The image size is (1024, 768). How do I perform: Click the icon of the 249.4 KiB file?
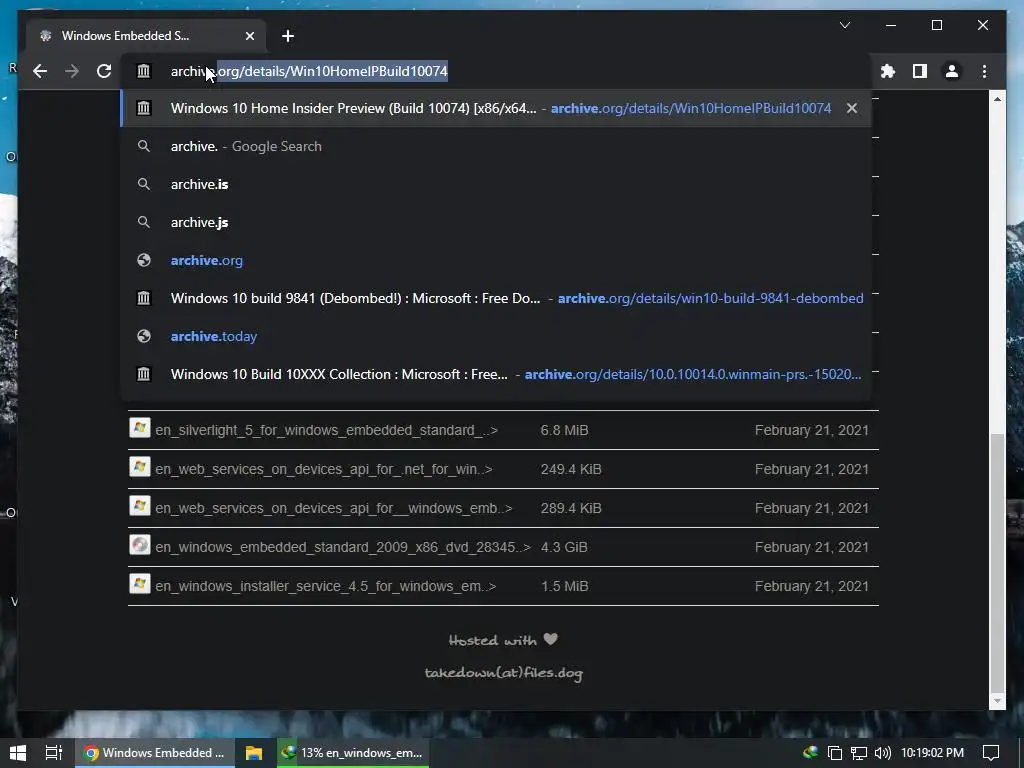tap(140, 468)
